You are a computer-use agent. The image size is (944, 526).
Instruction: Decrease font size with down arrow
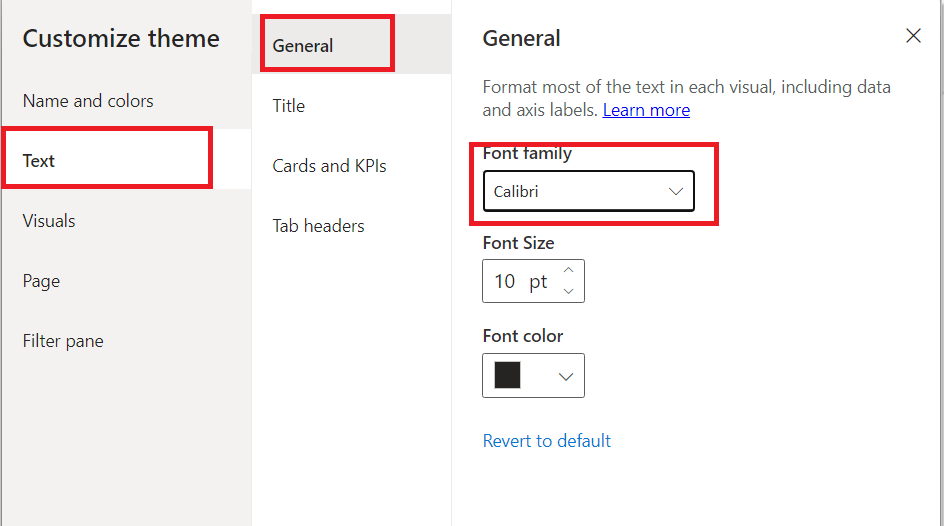tap(568, 291)
